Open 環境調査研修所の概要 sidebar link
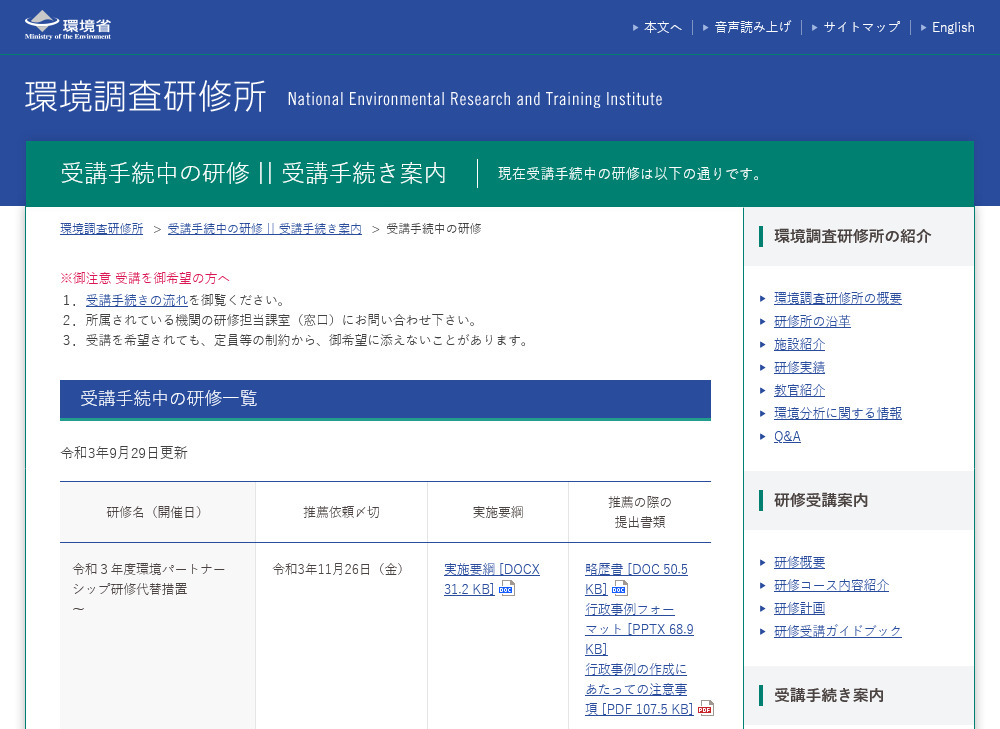The image size is (1000, 729). click(x=837, y=298)
